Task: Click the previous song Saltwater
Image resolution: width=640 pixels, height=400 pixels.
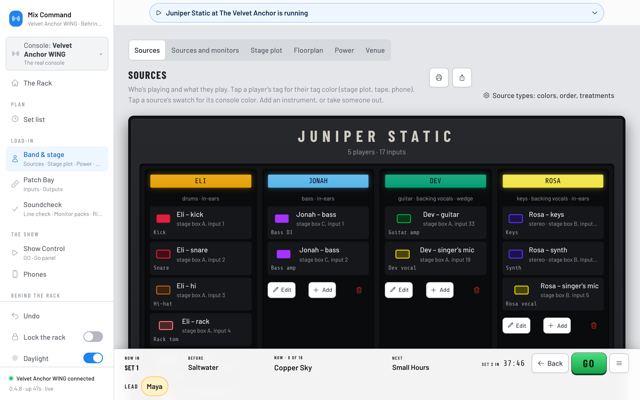Action: pos(203,367)
